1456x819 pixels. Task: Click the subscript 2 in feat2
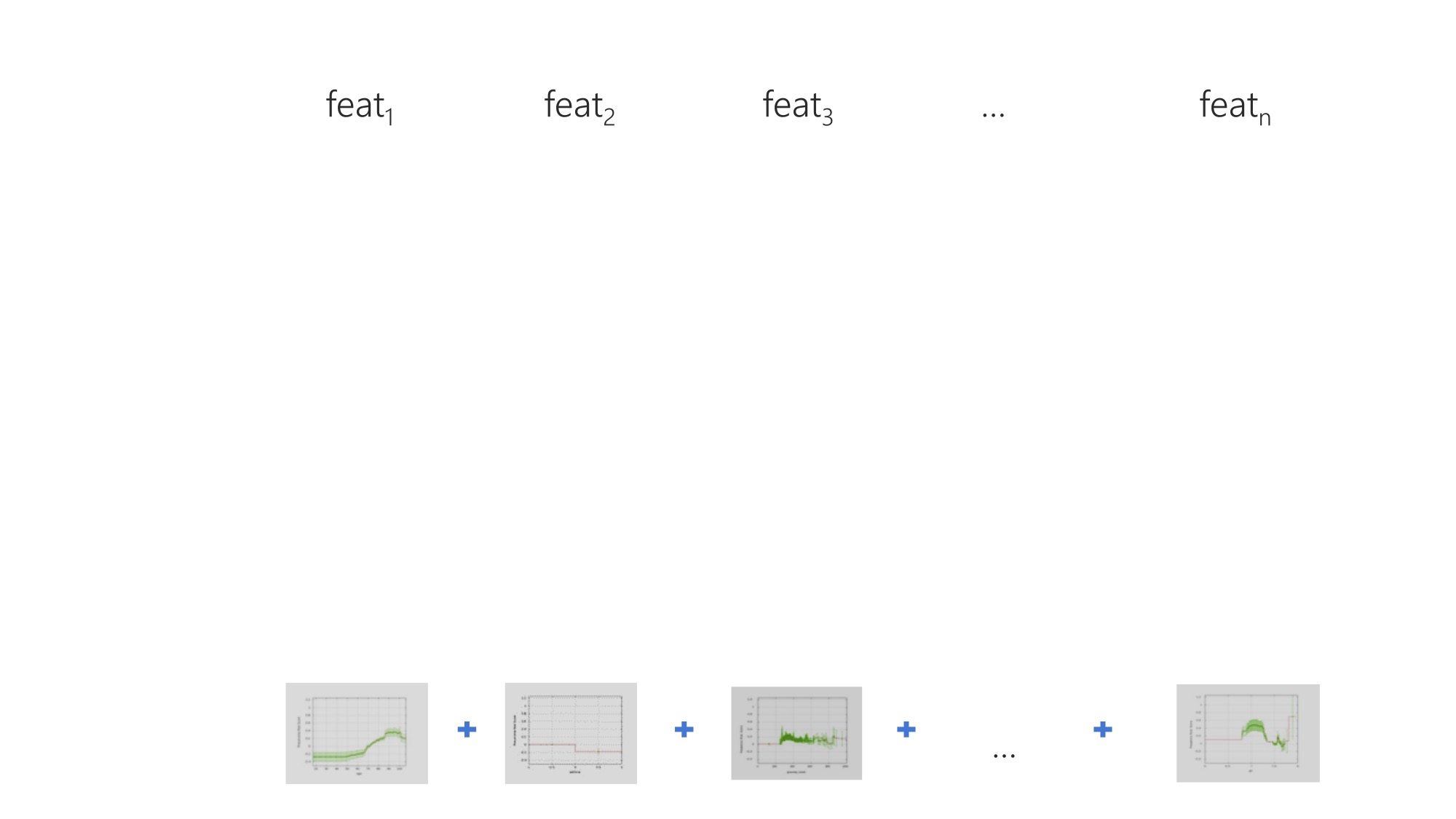[x=609, y=118]
